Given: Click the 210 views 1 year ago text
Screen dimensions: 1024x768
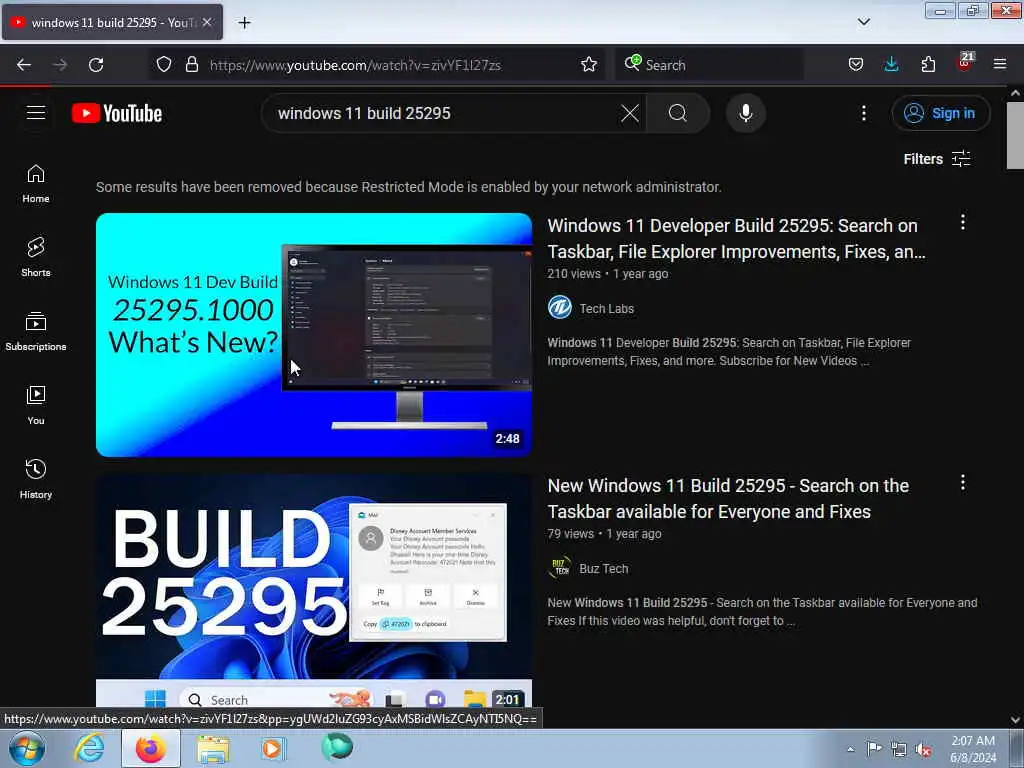Looking at the screenshot, I should (607, 274).
